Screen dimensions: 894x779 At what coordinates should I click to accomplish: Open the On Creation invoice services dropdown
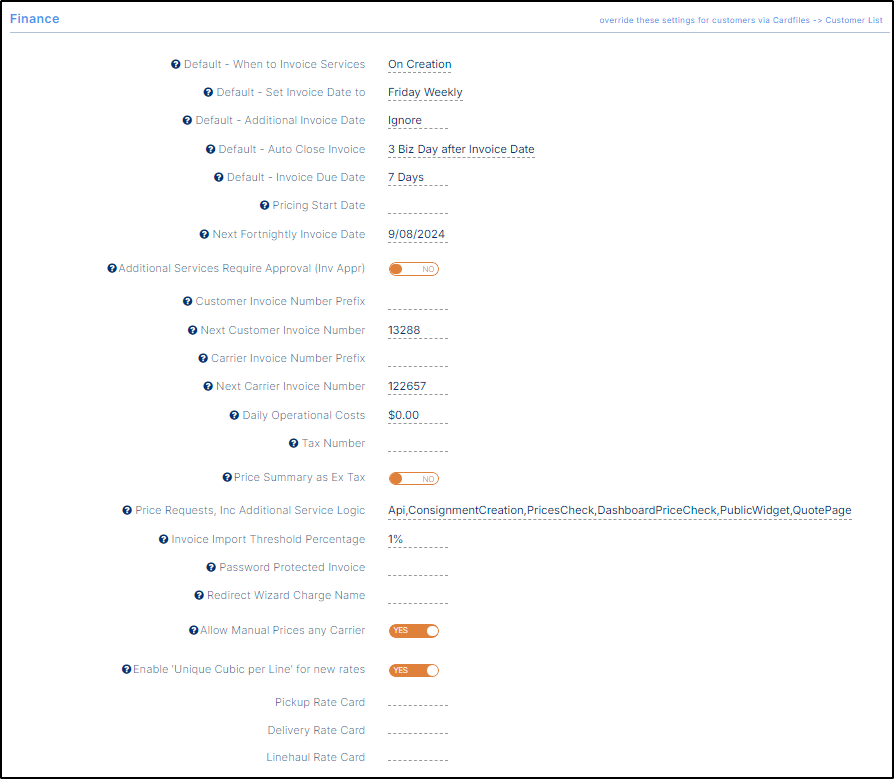click(419, 65)
